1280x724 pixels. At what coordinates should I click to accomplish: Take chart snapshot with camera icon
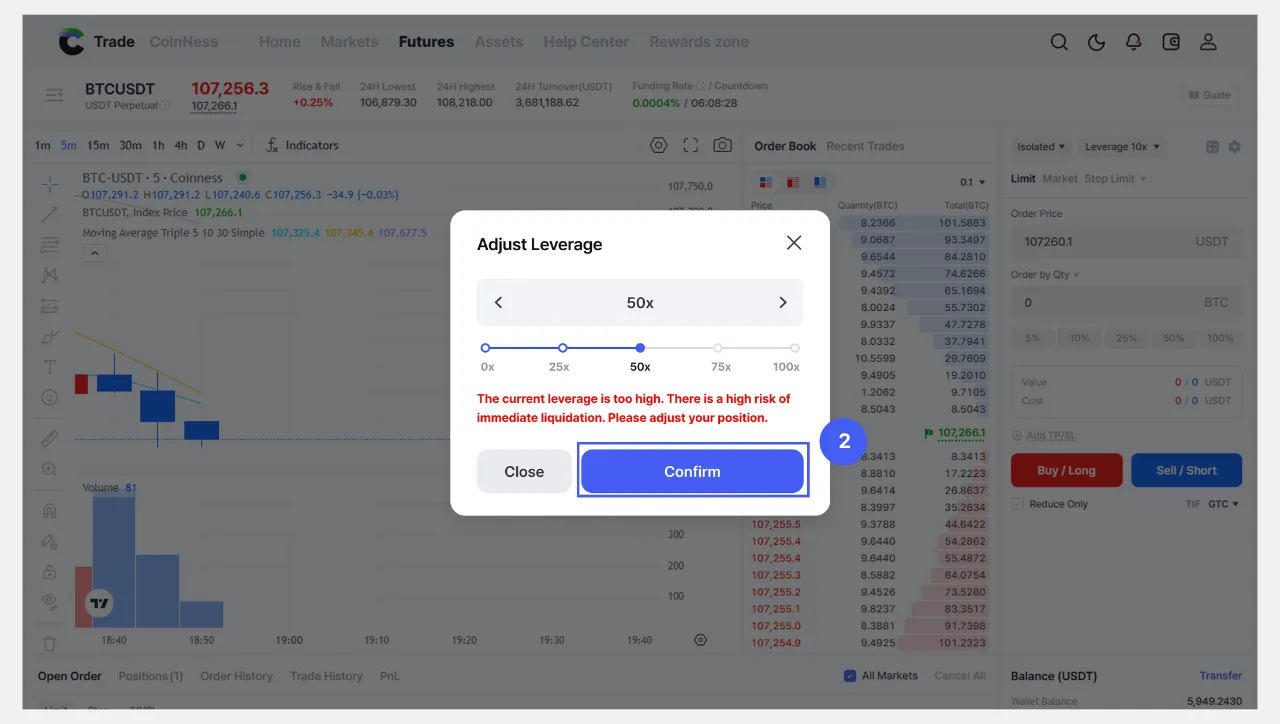tap(722, 145)
